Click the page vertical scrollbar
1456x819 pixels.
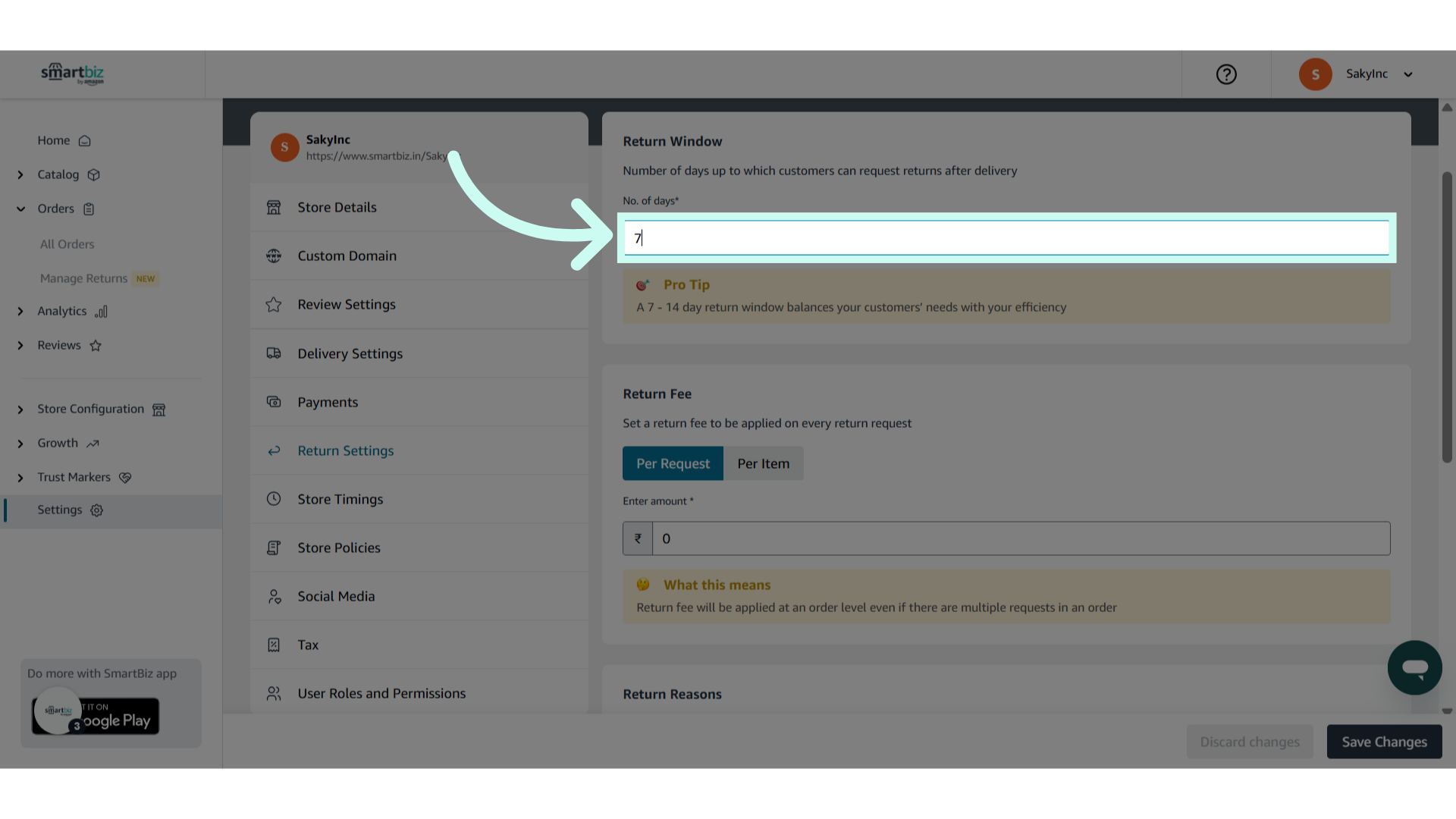pyautogui.click(x=1447, y=317)
